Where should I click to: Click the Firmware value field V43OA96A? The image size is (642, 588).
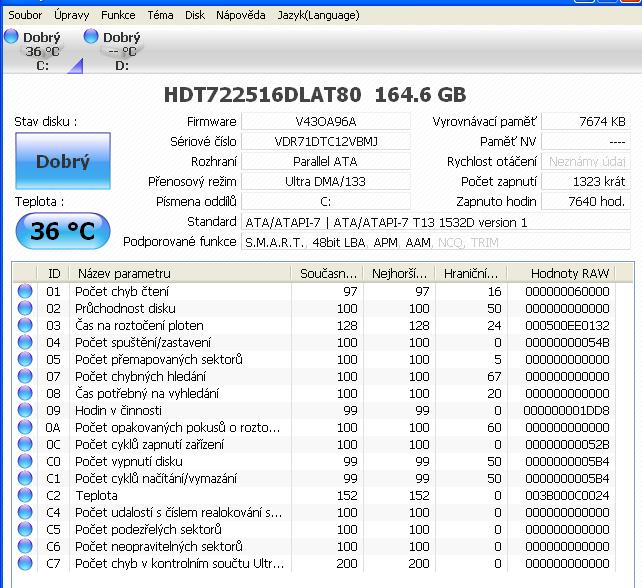tap(326, 122)
